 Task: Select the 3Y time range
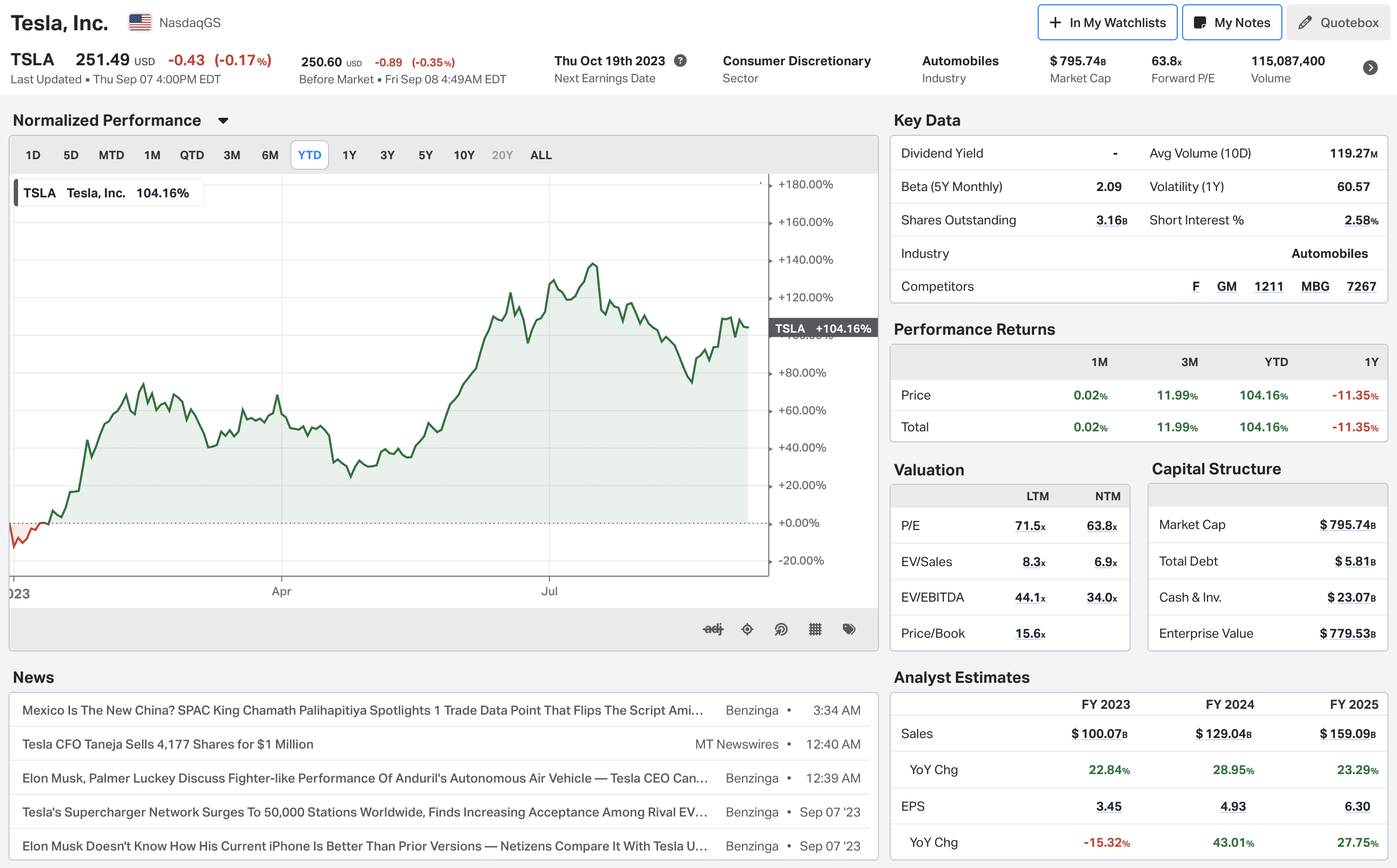coord(387,155)
